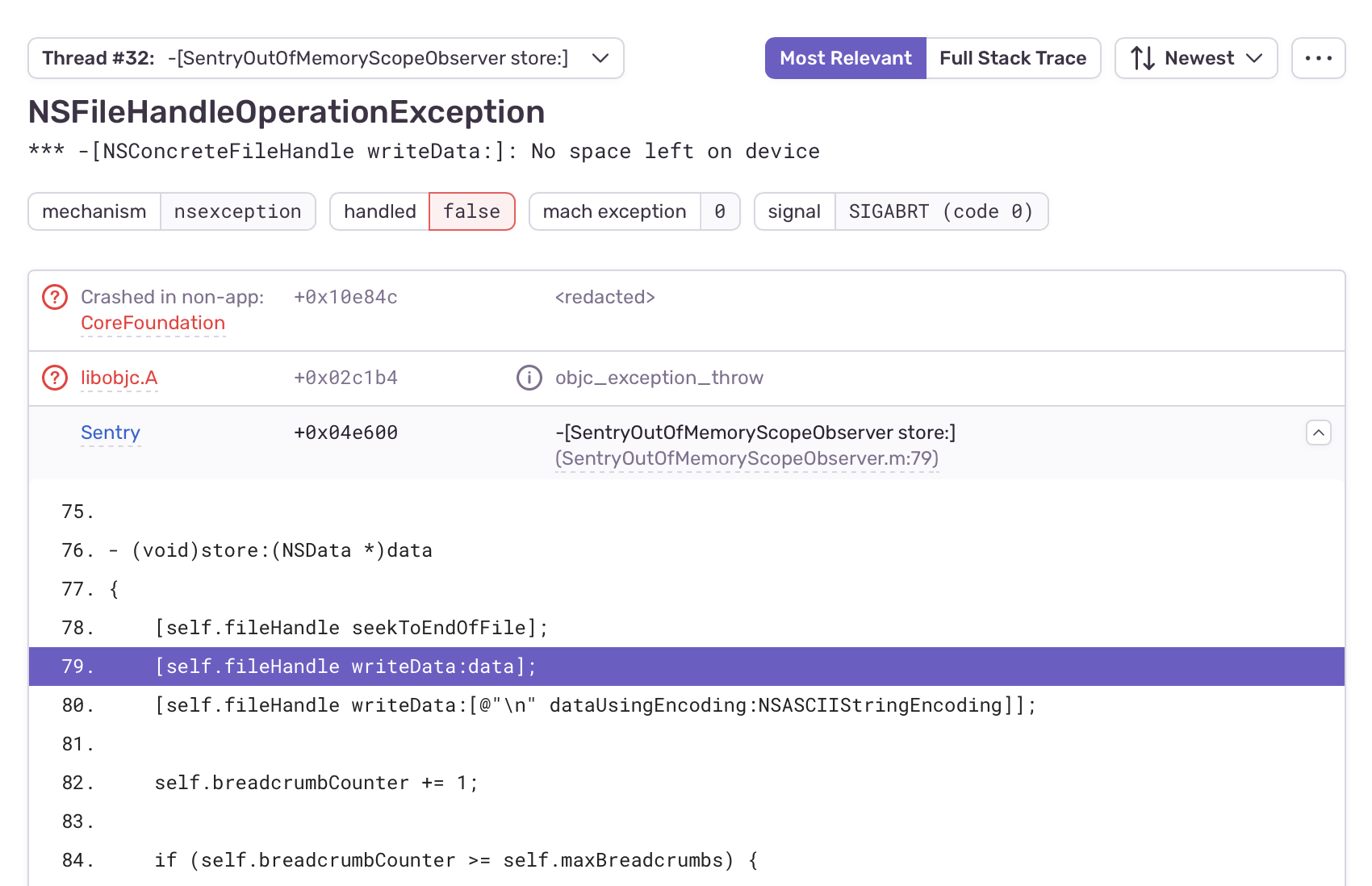Click the SentryOutOfMemoryScopeObserver.m:79 file reference
1372x886 pixels.
[x=747, y=458]
